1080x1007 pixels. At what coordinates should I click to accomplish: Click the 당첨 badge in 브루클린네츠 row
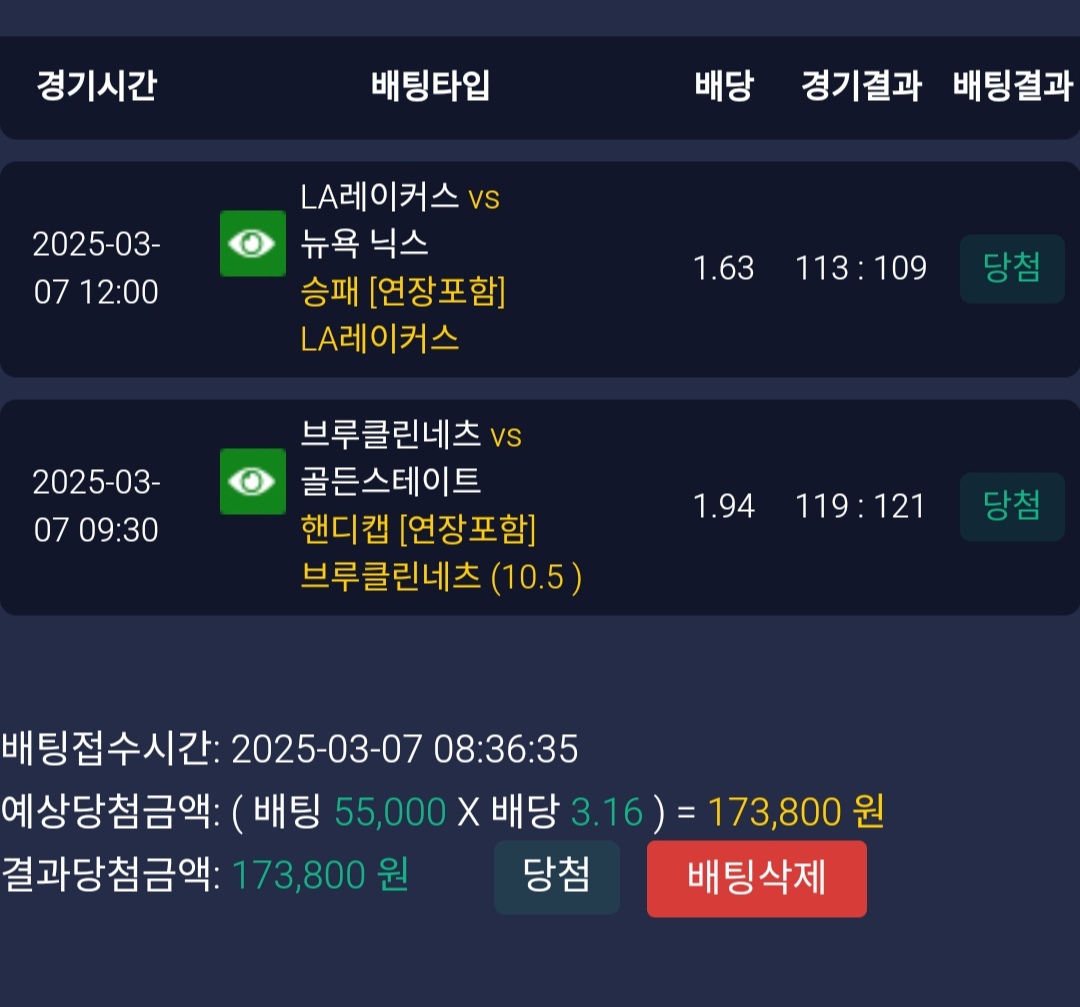(1012, 506)
